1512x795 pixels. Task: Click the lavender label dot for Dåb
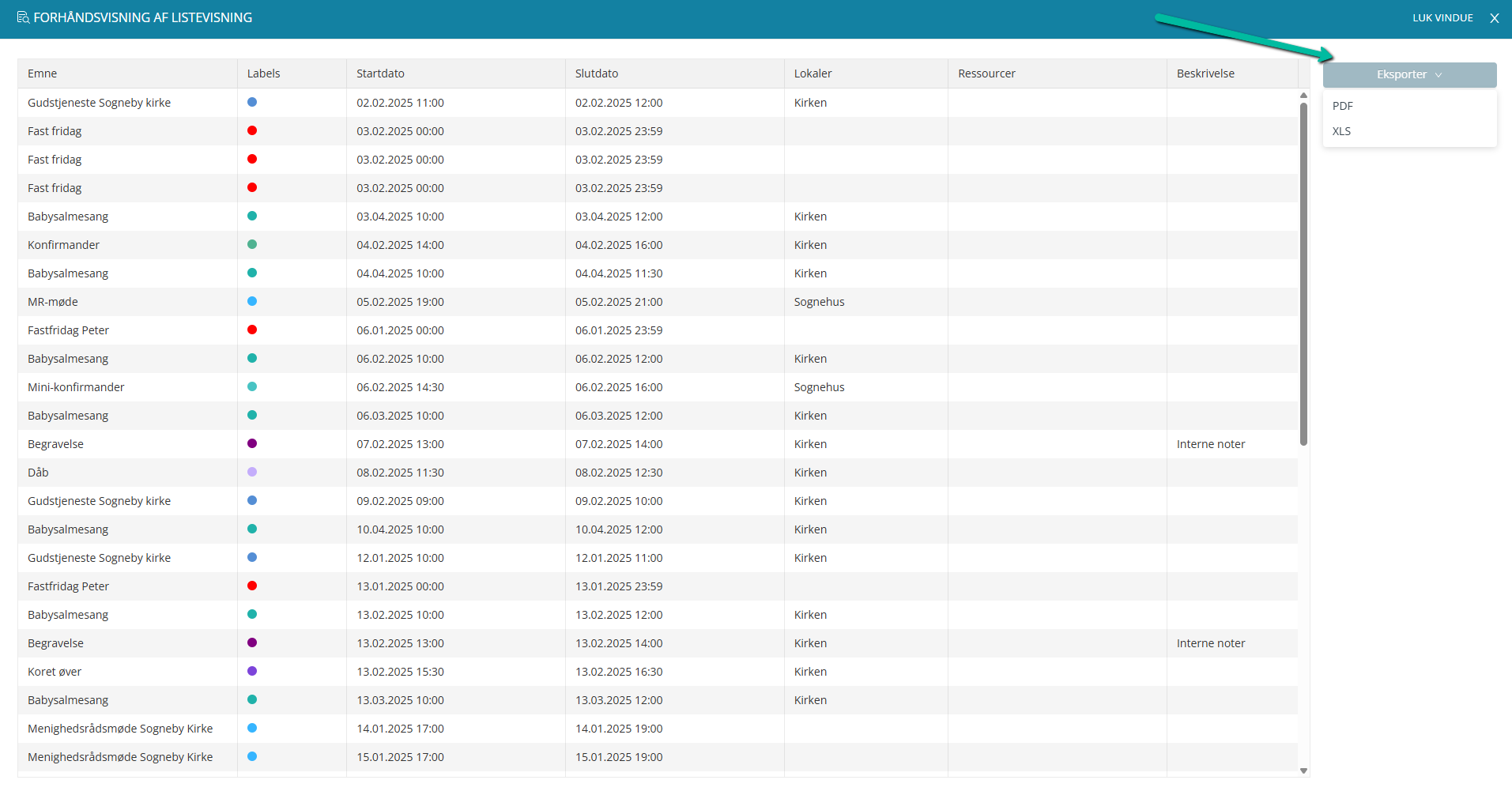point(252,472)
